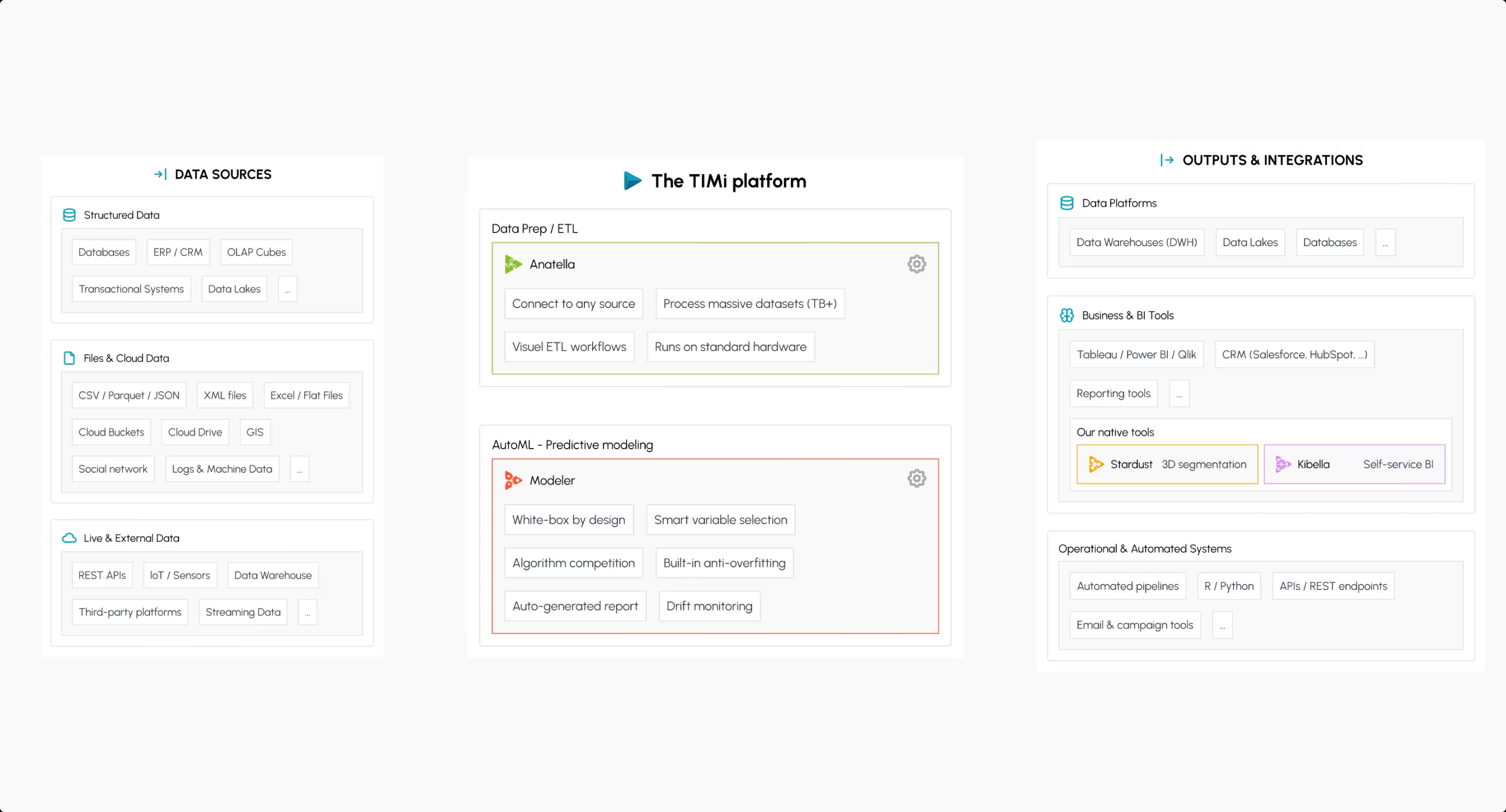Click the Data Platforms database icon

pos(1067,203)
